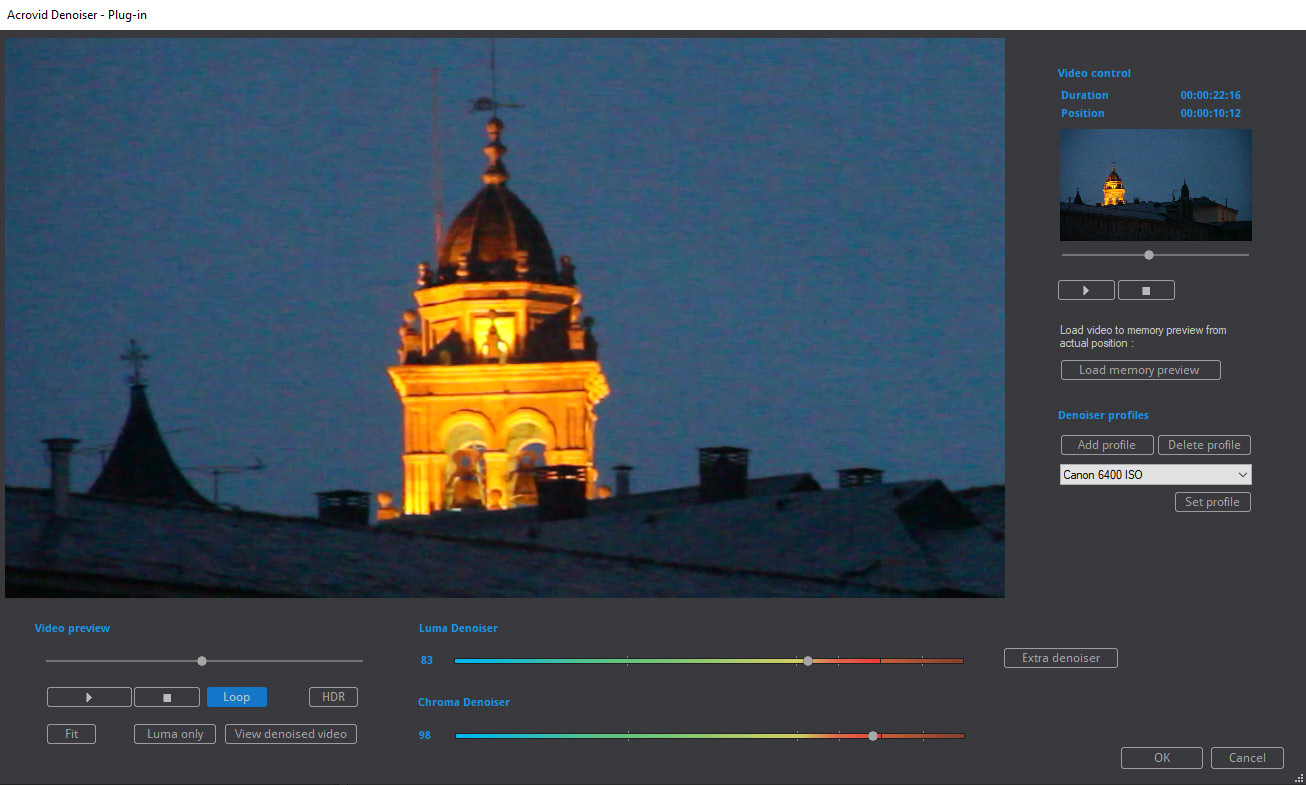Click the Denoiser profiles heading
The height and width of the screenshot is (785, 1306).
(1104, 415)
